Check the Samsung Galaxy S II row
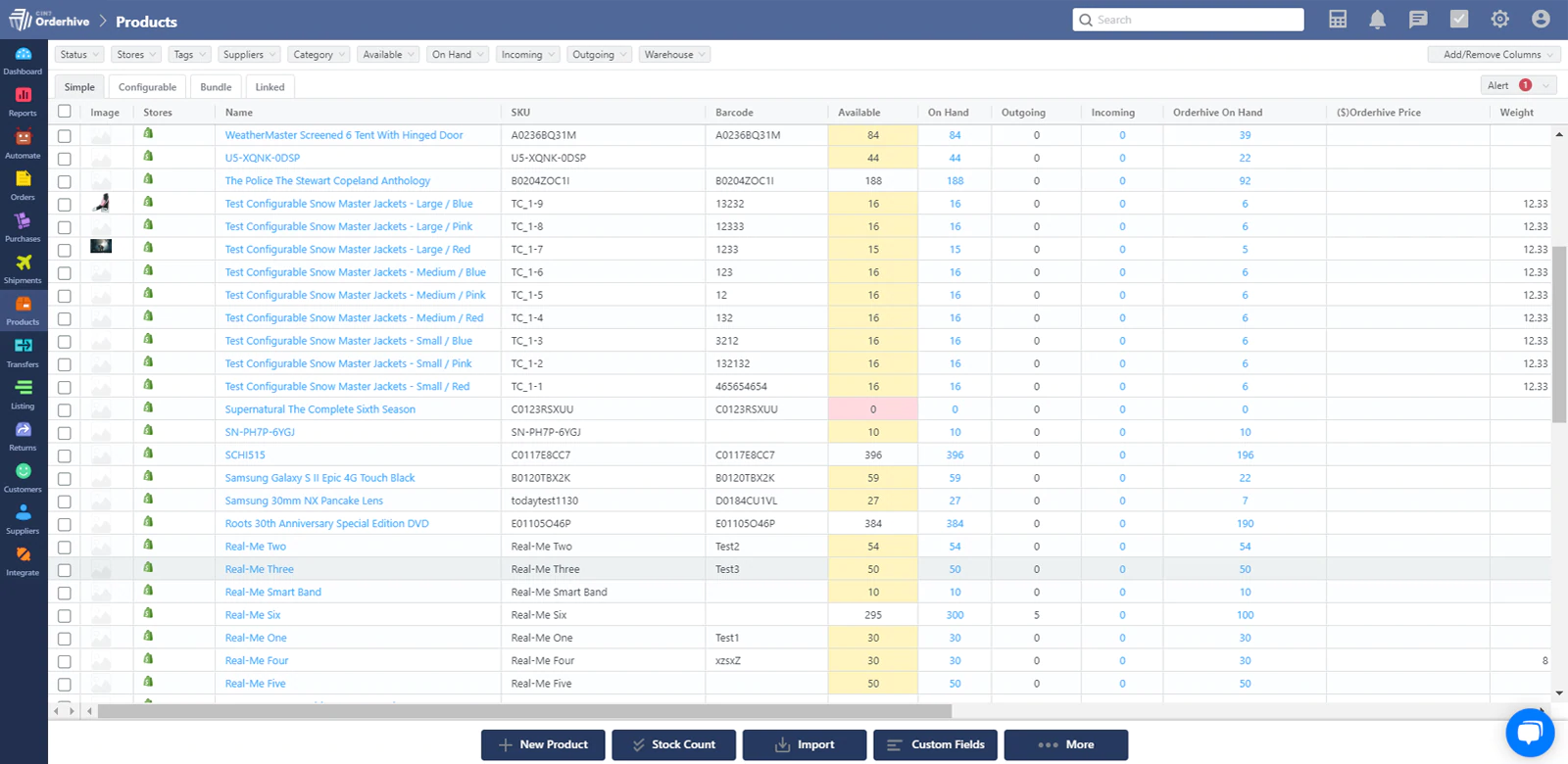Image resolution: width=1568 pixels, height=764 pixels. (x=65, y=479)
